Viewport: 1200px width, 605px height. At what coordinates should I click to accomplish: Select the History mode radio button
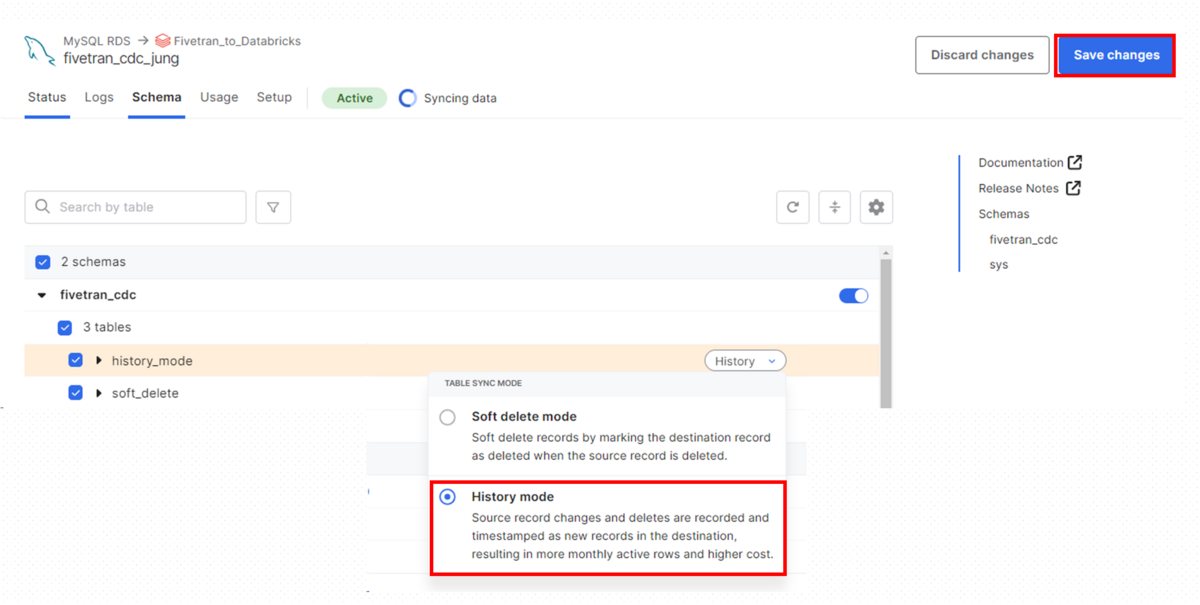pyautogui.click(x=448, y=497)
